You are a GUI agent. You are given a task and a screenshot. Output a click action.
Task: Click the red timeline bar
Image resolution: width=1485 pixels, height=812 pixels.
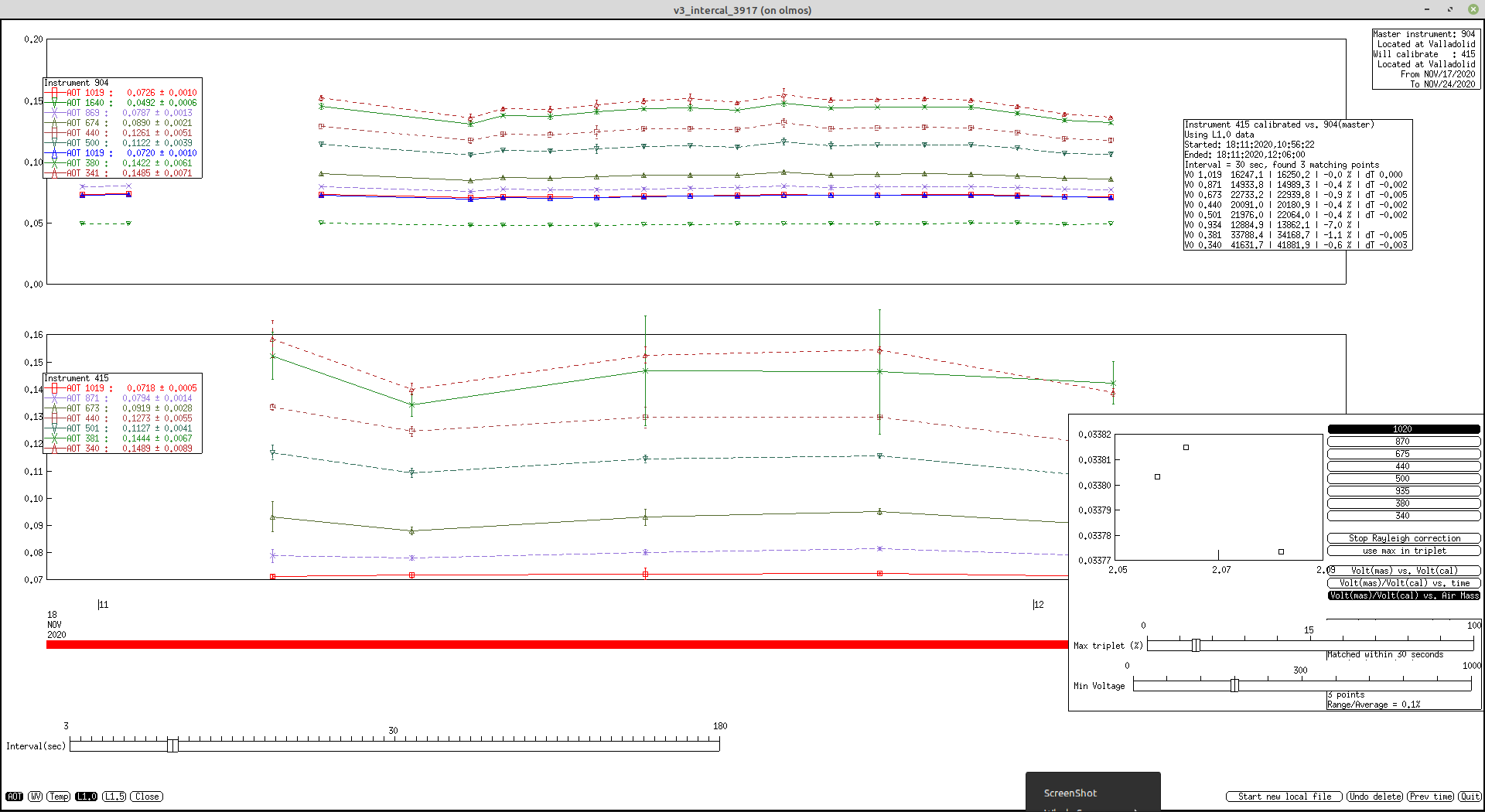pos(557,644)
